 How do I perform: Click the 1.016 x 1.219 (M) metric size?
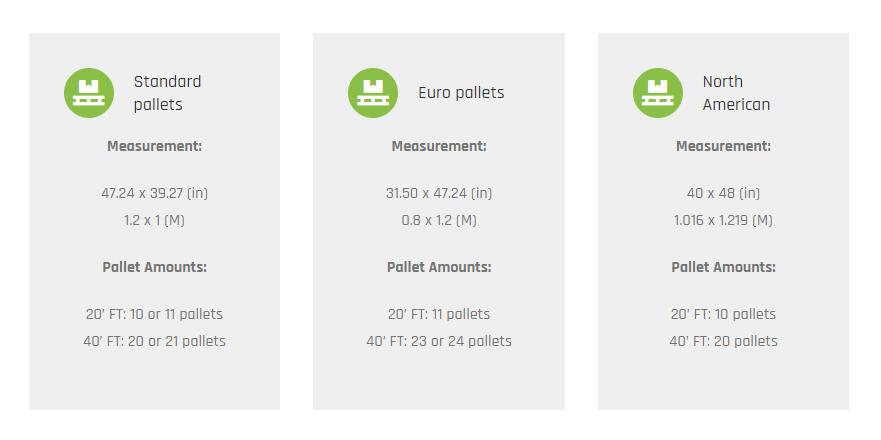pyautogui.click(x=723, y=220)
